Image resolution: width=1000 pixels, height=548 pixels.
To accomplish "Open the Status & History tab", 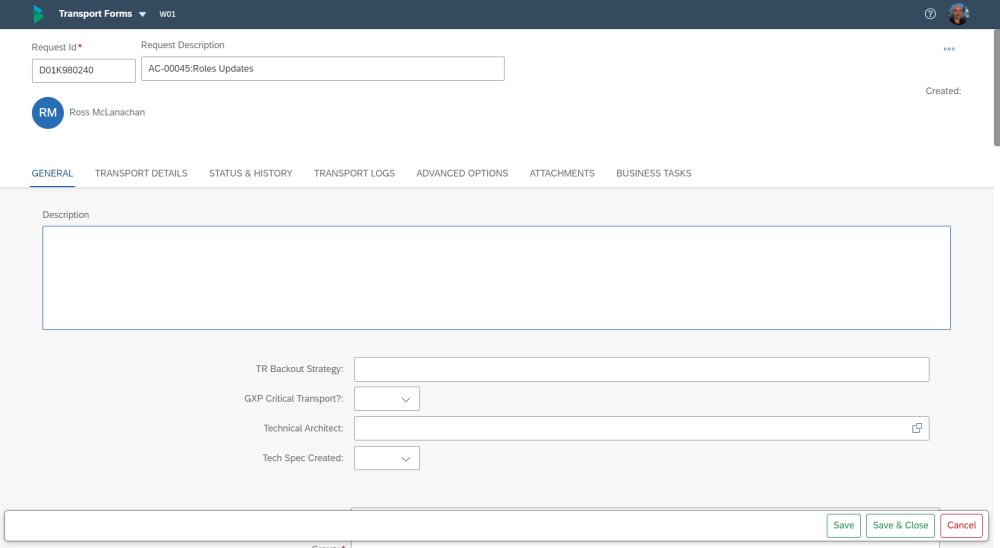I will [x=251, y=174].
